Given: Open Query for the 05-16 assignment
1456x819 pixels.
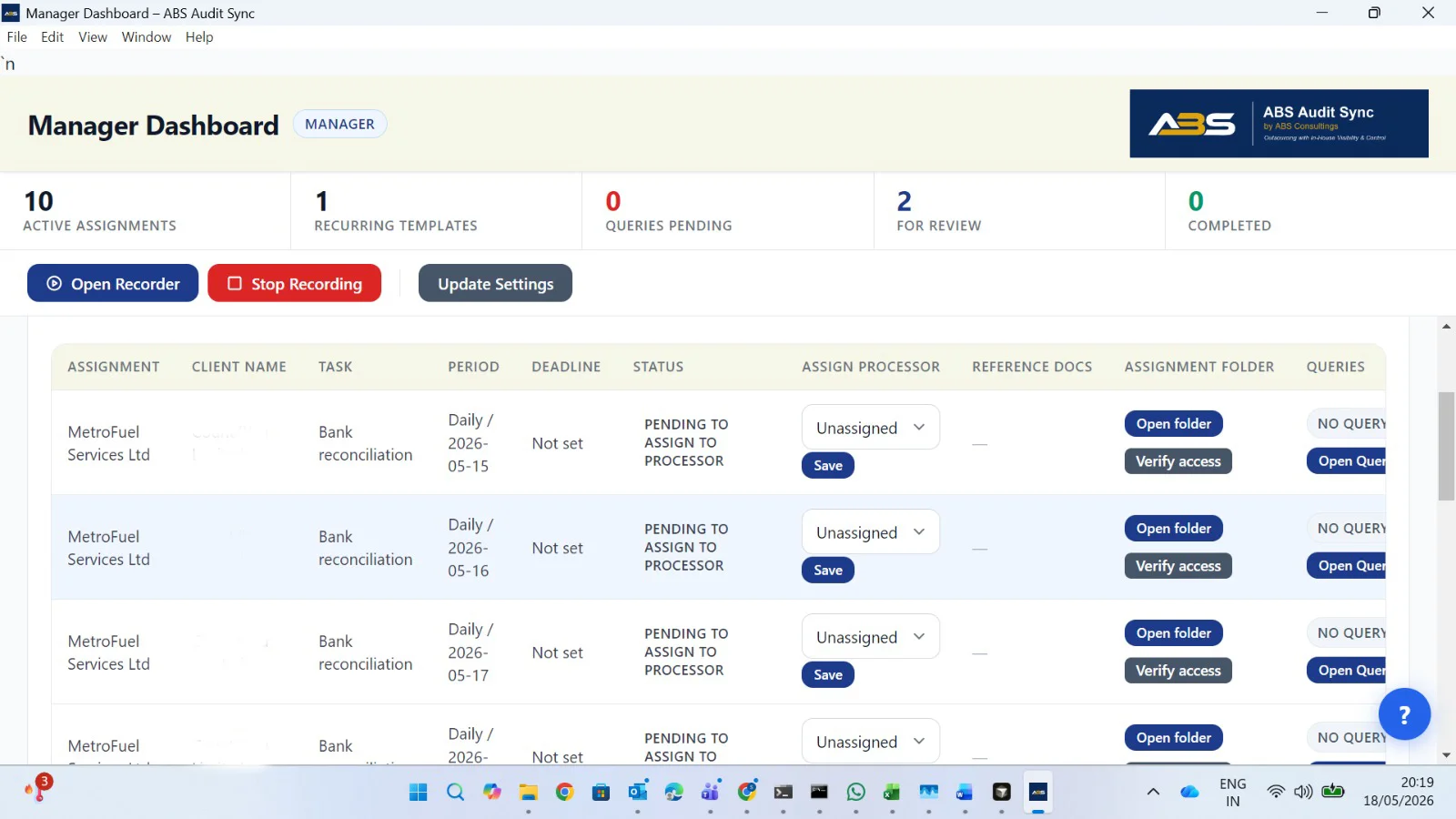Looking at the screenshot, I should coord(1347,566).
